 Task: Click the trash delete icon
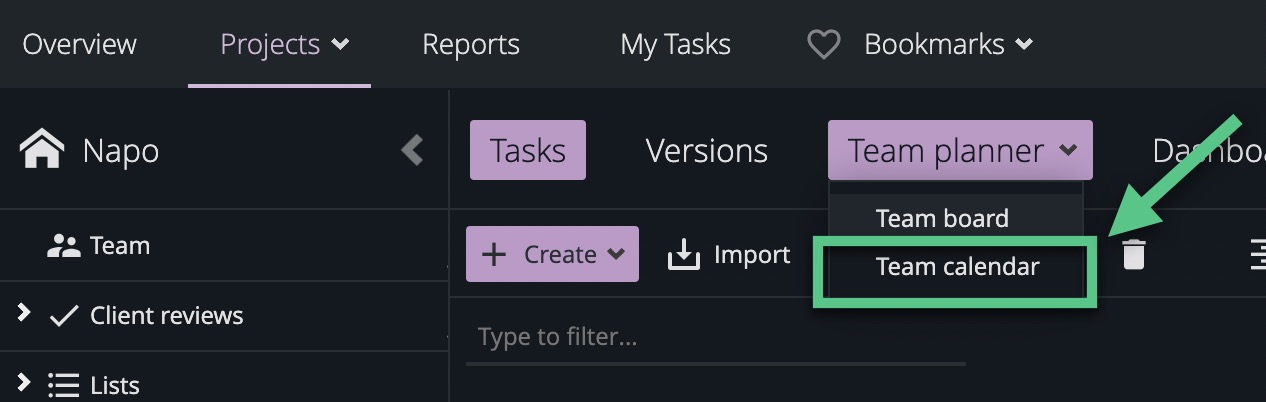click(1133, 255)
